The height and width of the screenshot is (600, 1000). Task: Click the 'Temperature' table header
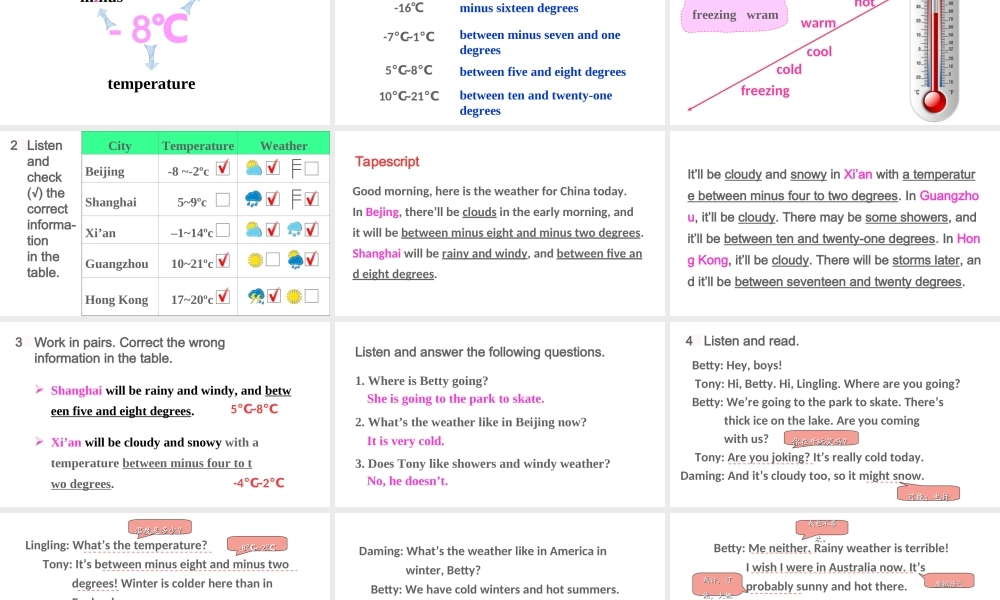pos(198,145)
